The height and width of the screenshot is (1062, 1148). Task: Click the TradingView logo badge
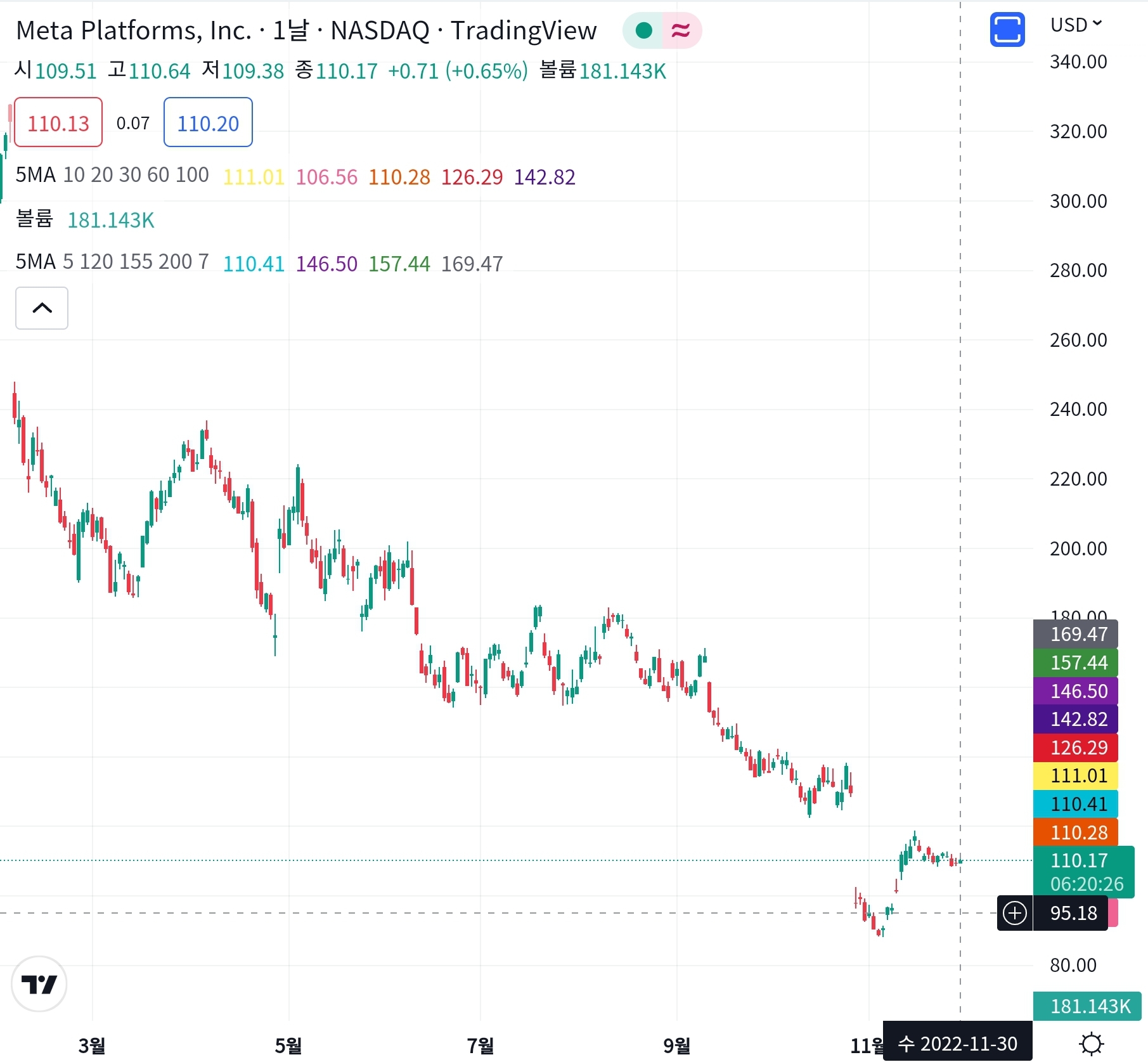click(39, 984)
